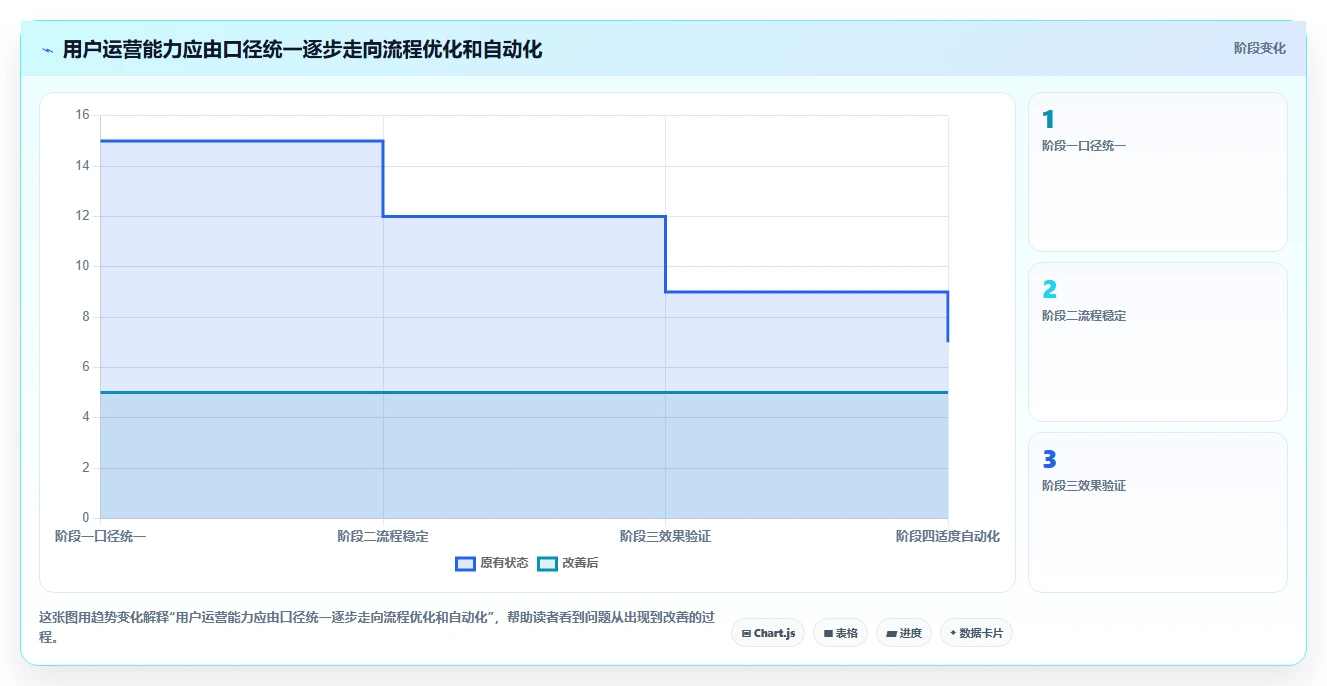Screen dimensions: 1327x686
Task: Click the y-axis value 16
Action: click(82, 115)
